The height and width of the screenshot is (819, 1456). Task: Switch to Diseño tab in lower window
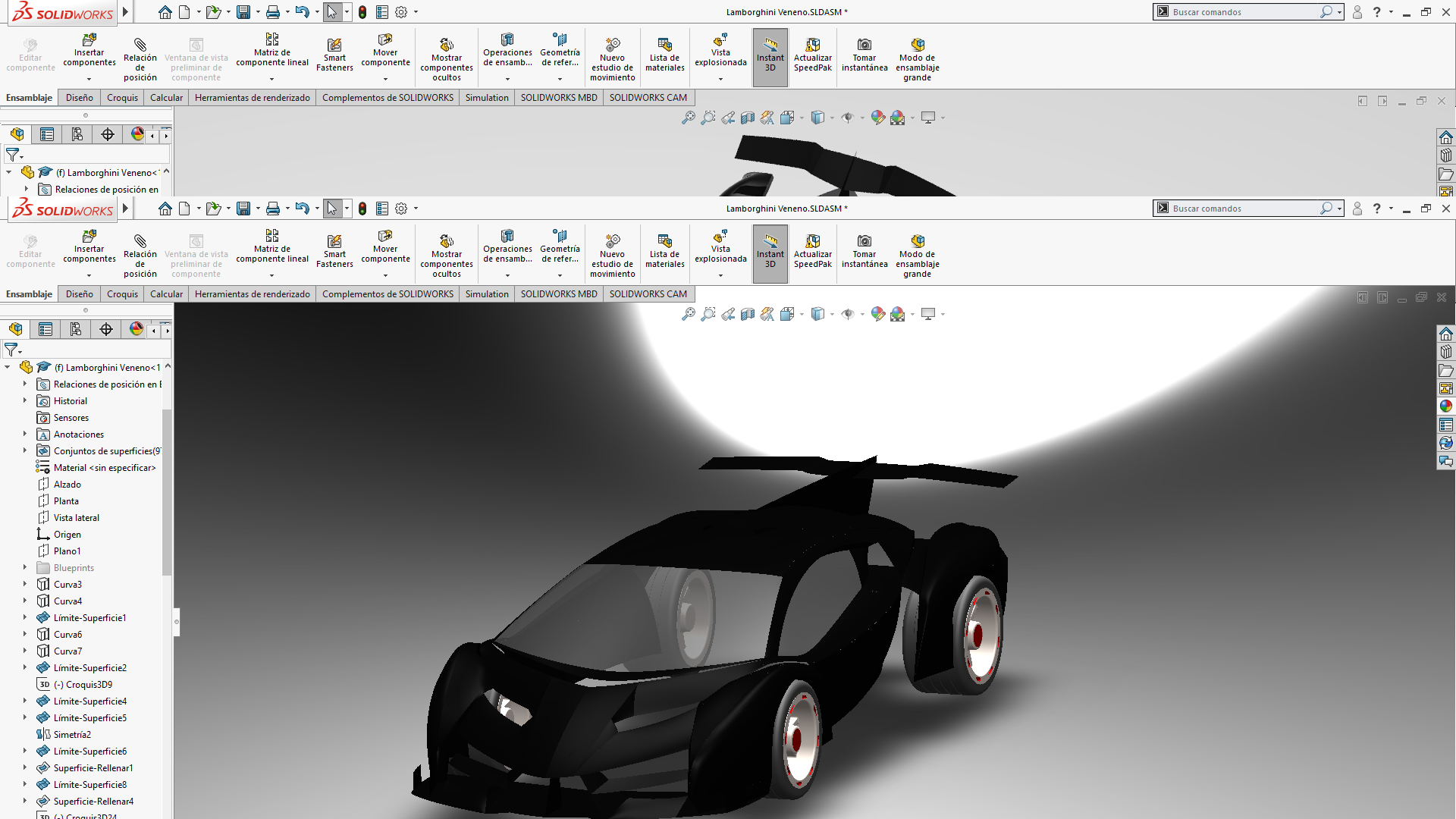pyautogui.click(x=80, y=294)
